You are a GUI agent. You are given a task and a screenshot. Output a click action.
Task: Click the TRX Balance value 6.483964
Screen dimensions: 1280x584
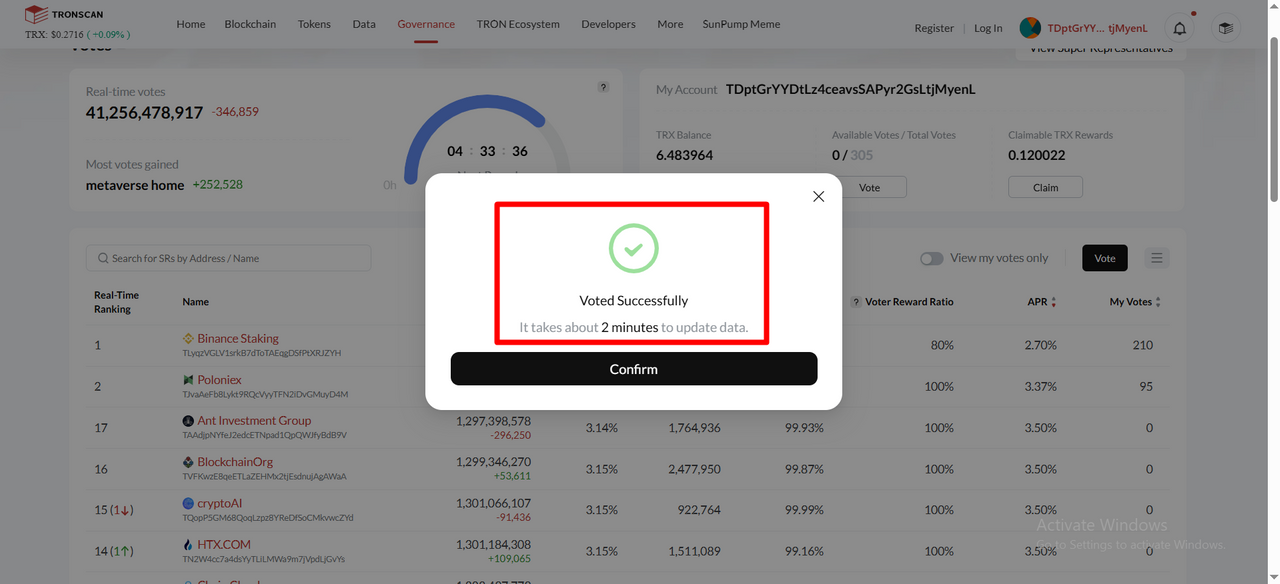point(684,155)
